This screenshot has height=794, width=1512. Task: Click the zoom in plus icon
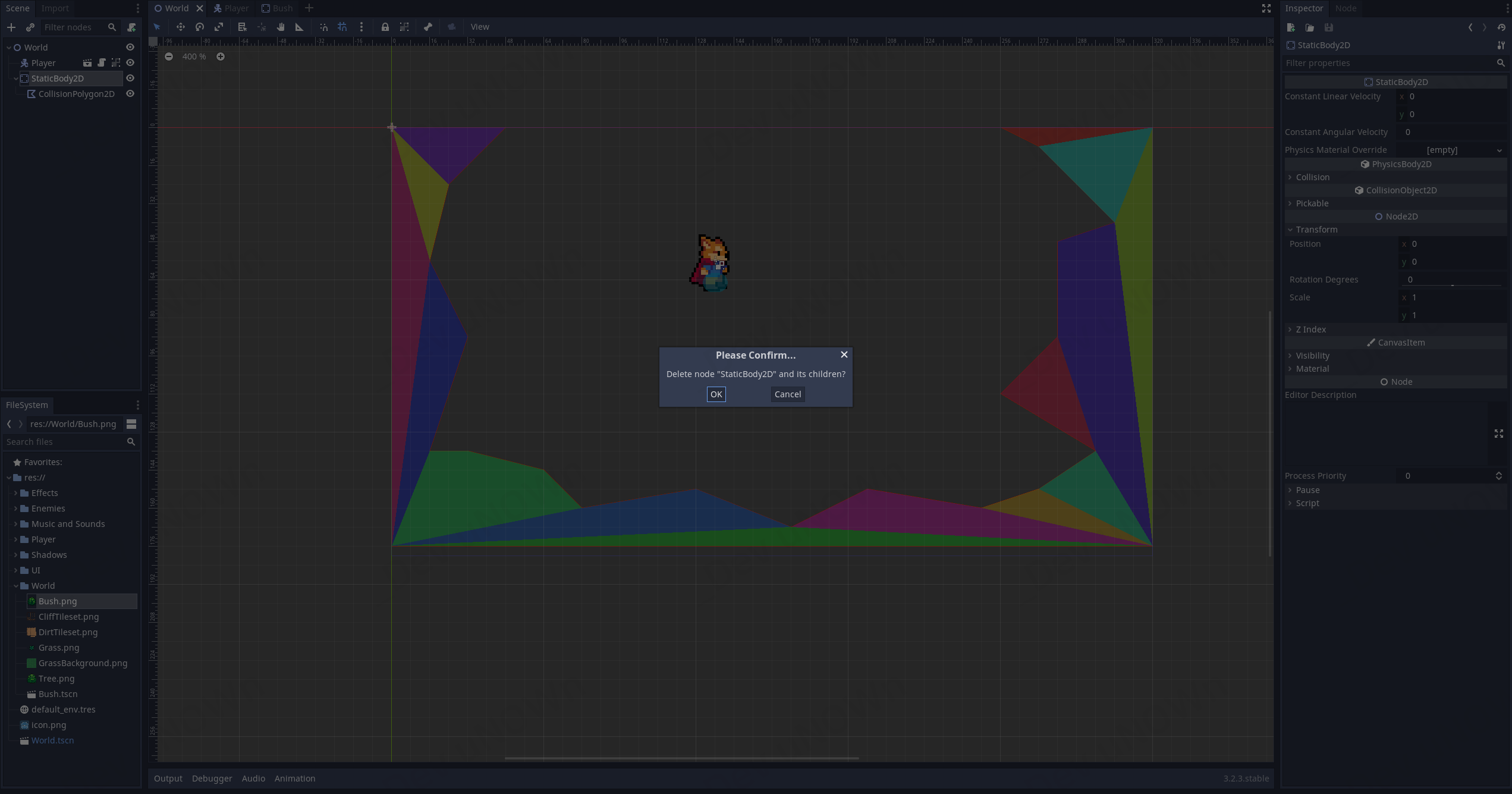(221, 57)
